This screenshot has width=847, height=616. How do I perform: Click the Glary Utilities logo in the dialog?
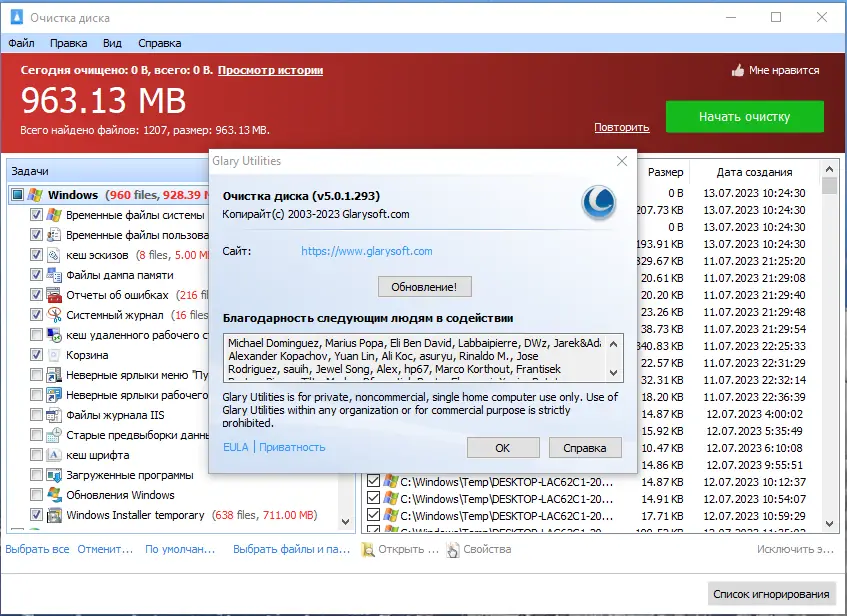(598, 204)
